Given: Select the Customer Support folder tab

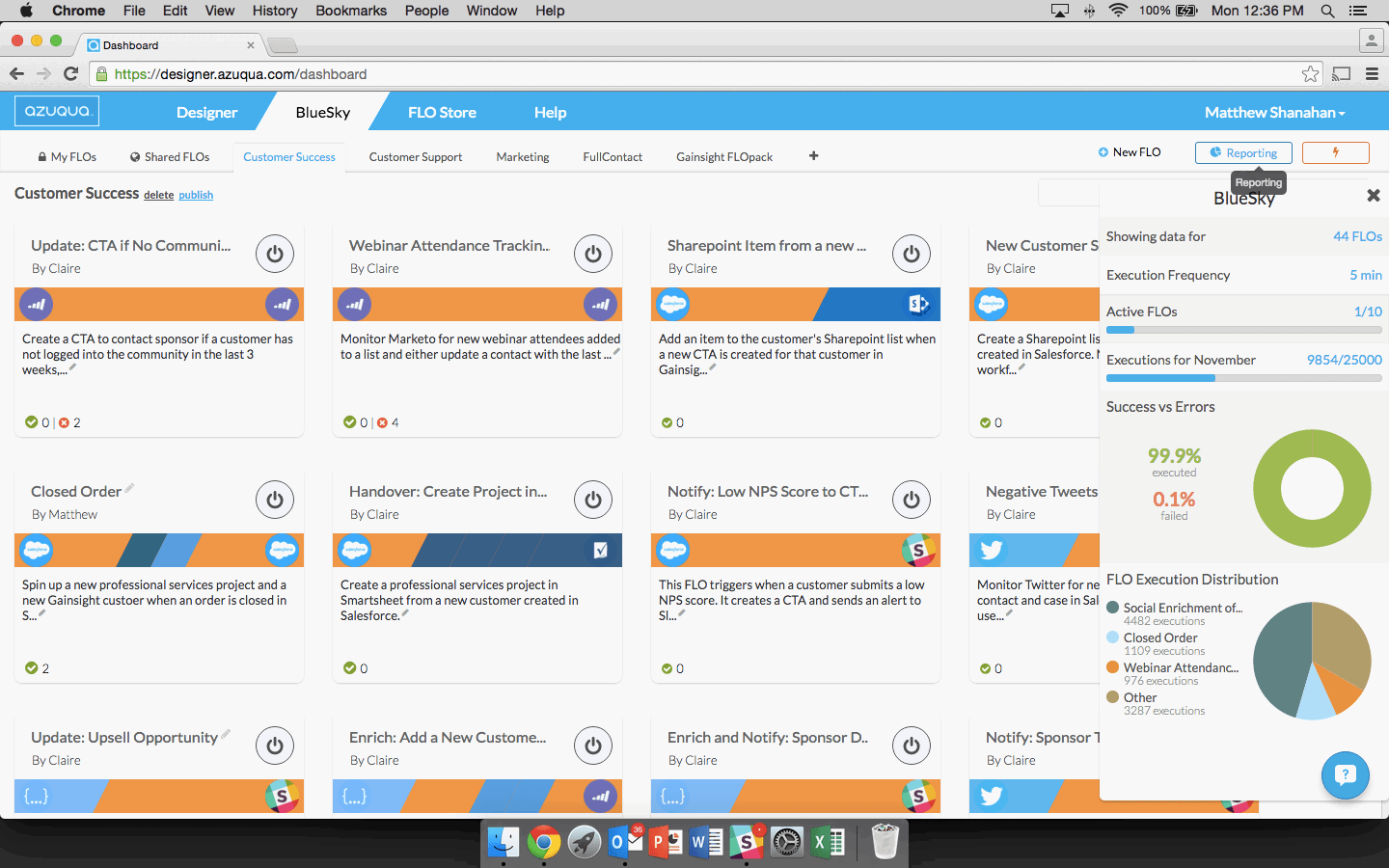Looking at the screenshot, I should click(x=416, y=156).
